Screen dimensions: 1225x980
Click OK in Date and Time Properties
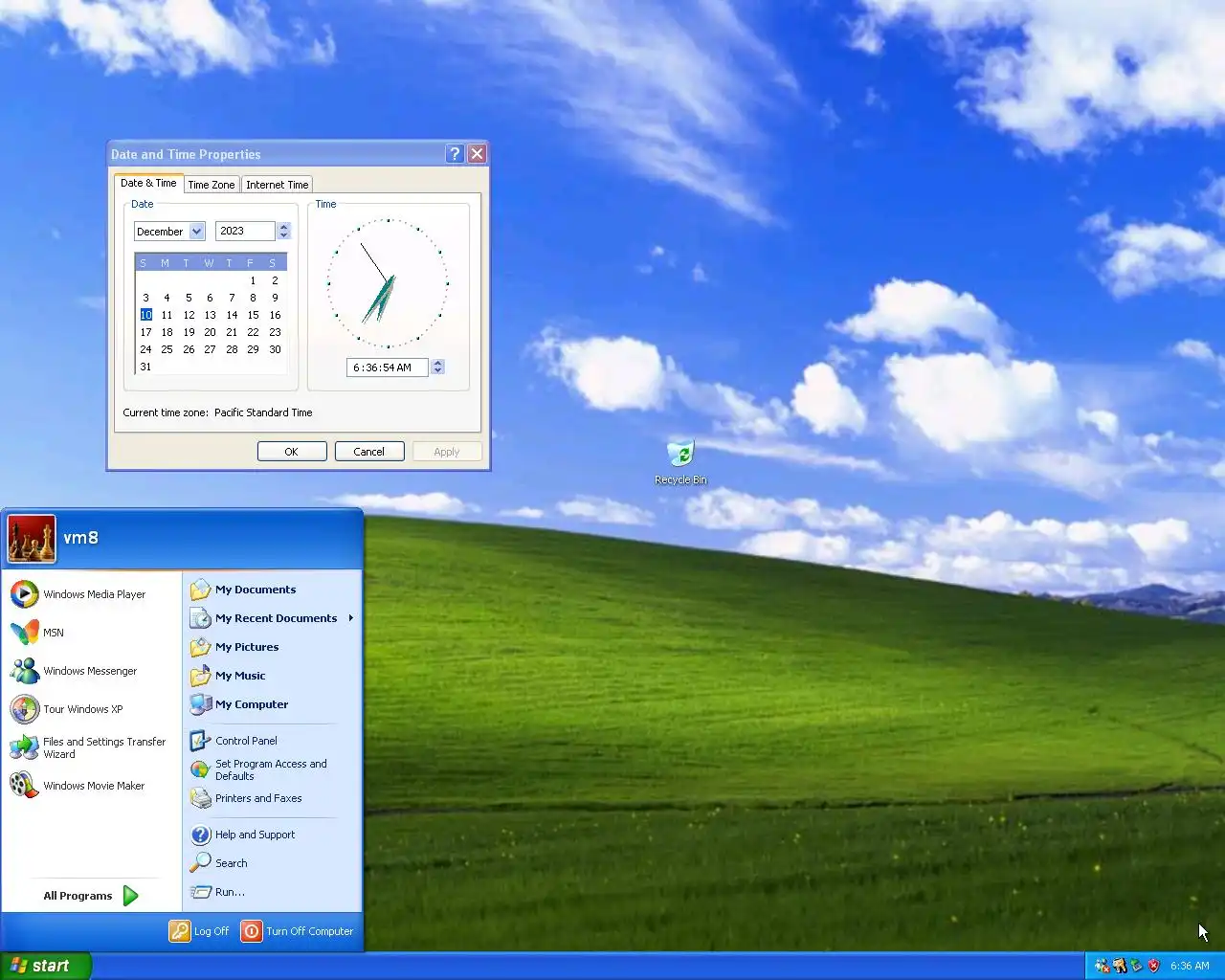point(292,452)
